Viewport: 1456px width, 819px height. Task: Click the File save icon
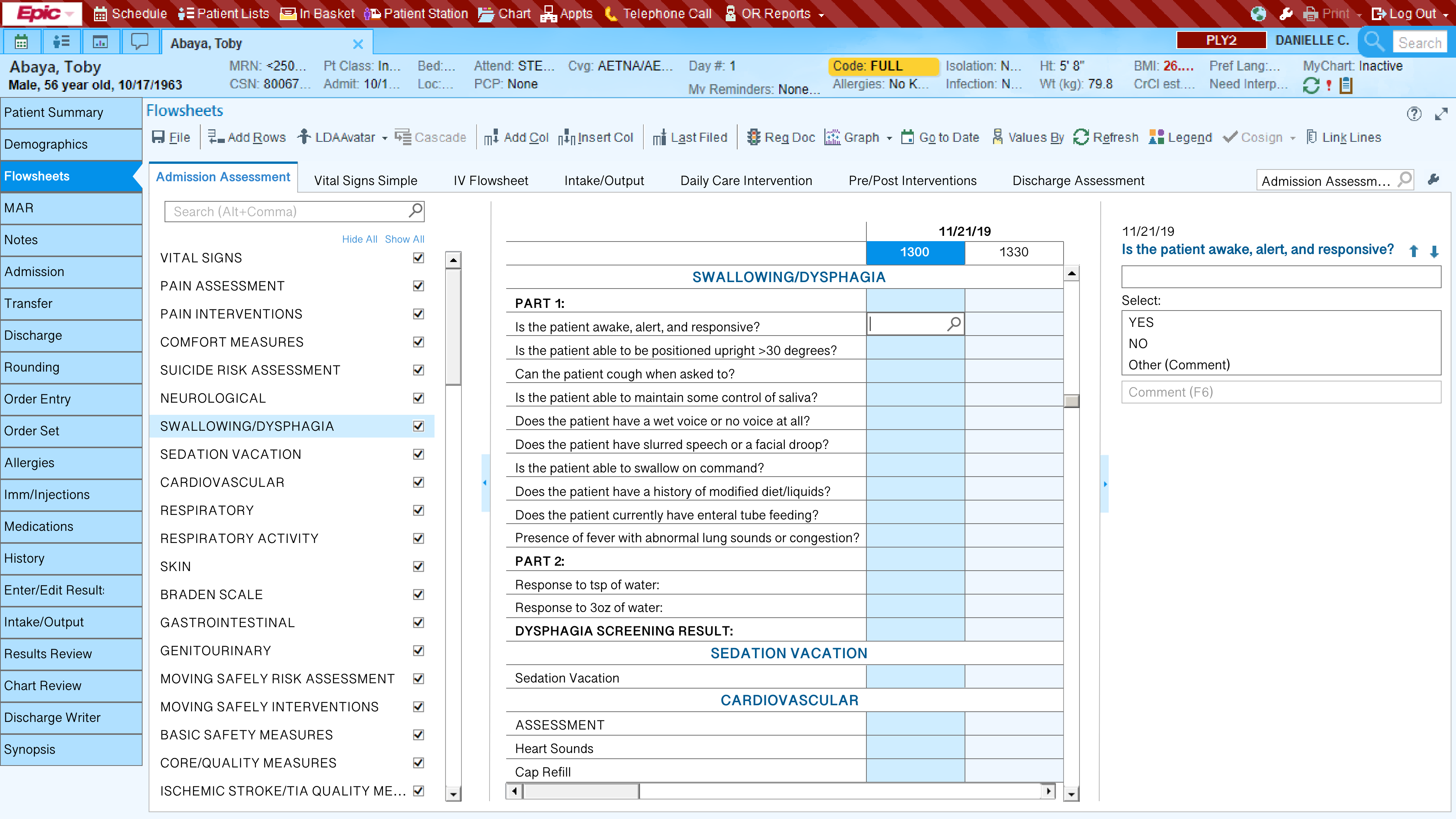[x=158, y=137]
